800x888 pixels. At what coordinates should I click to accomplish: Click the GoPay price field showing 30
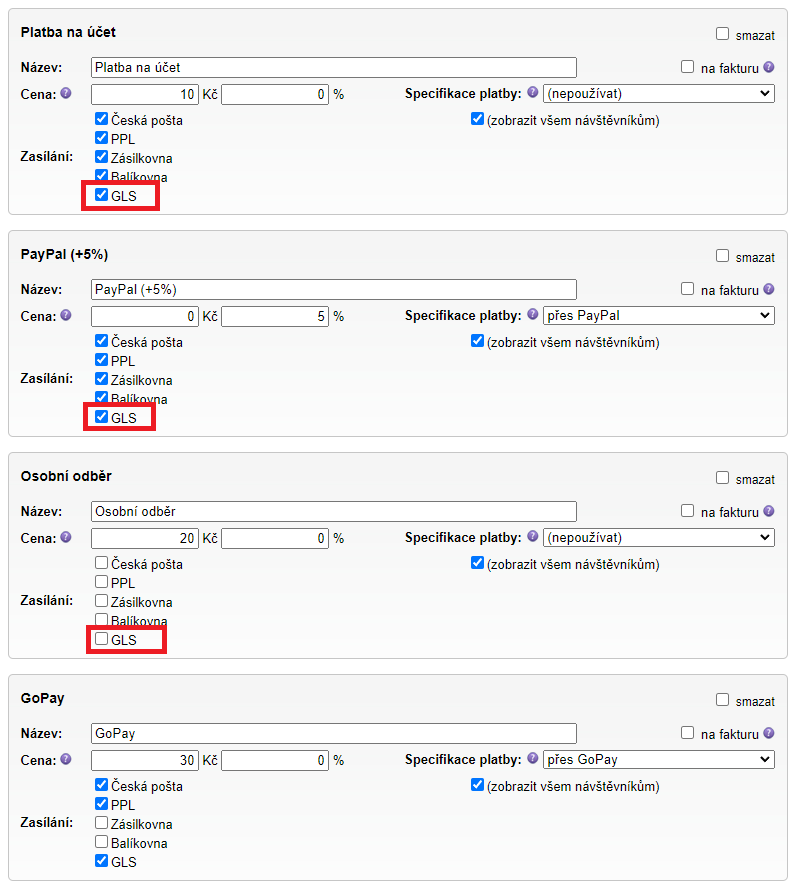(x=145, y=760)
